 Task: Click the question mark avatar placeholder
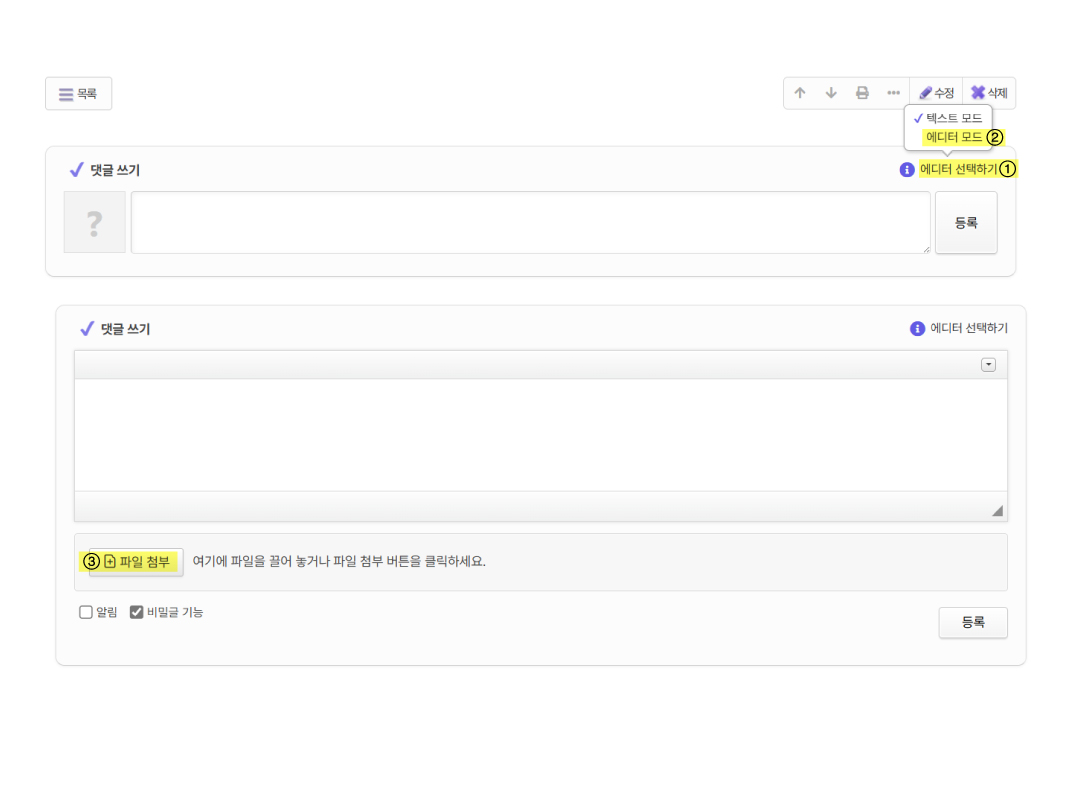point(95,223)
